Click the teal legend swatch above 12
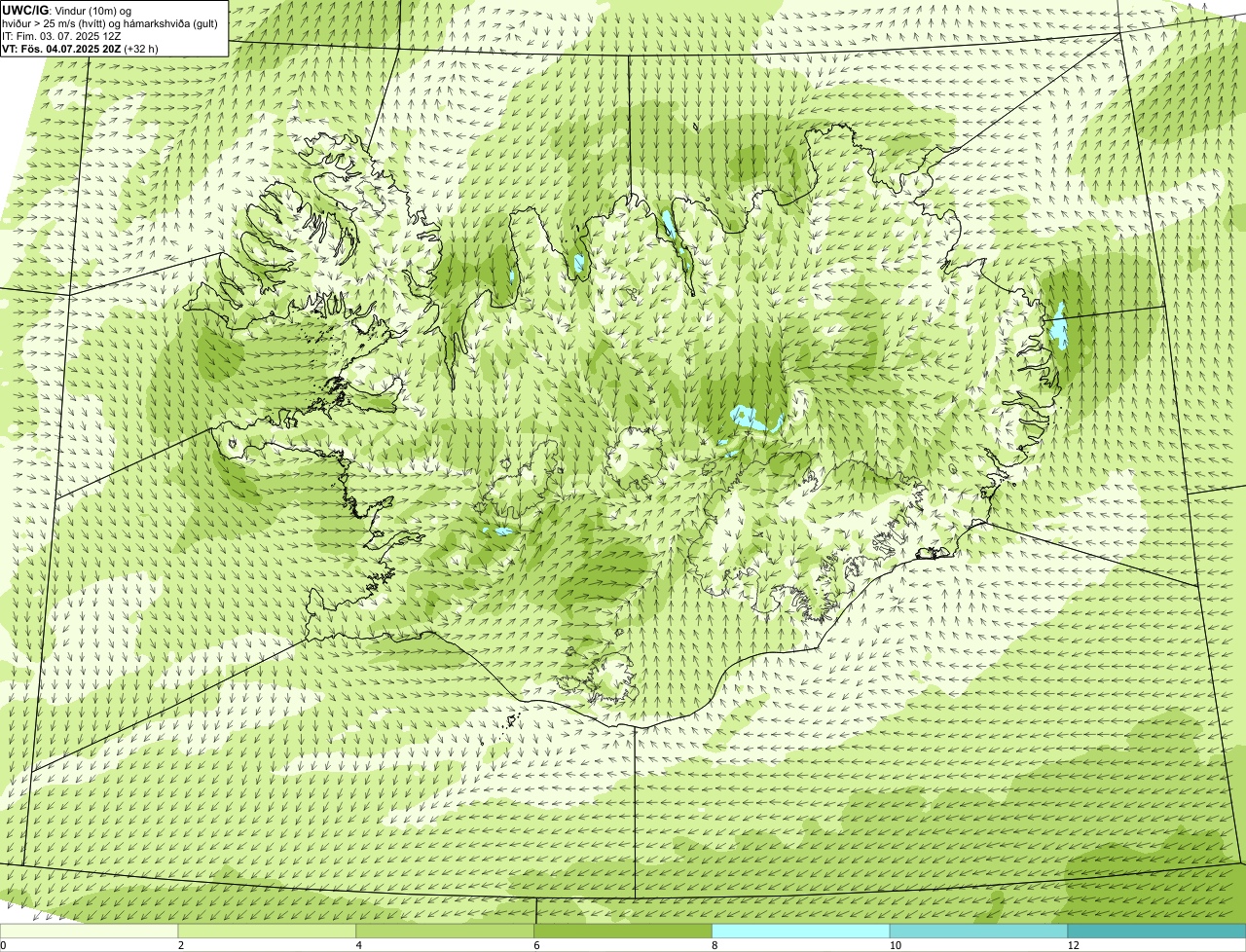Image resolution: width=1246 pixels, height=952 pixels. pyautogui.click(x=1157, y=932)
